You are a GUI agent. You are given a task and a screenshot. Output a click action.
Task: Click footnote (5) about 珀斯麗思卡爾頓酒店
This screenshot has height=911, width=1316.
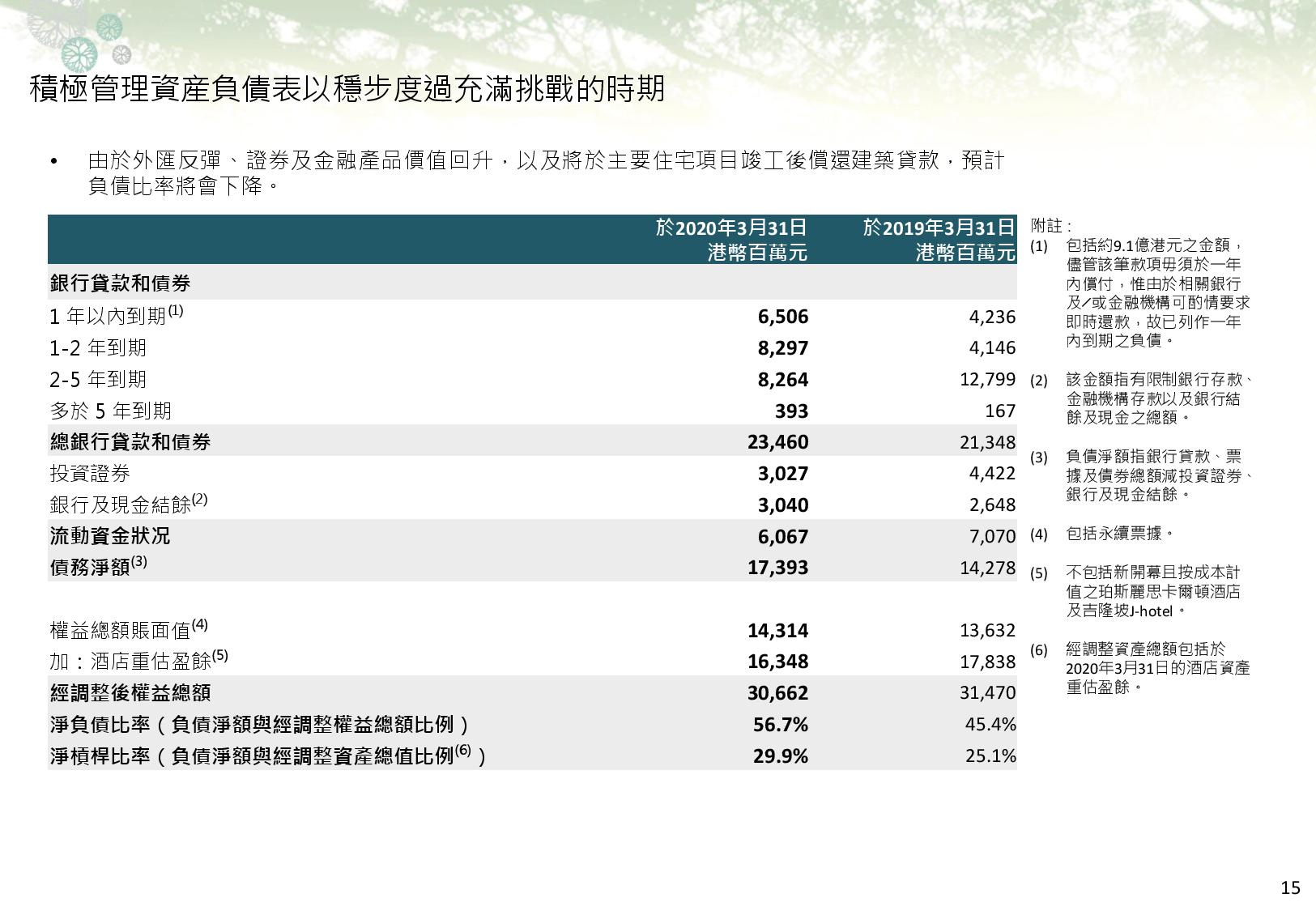tap(1136, 592)
